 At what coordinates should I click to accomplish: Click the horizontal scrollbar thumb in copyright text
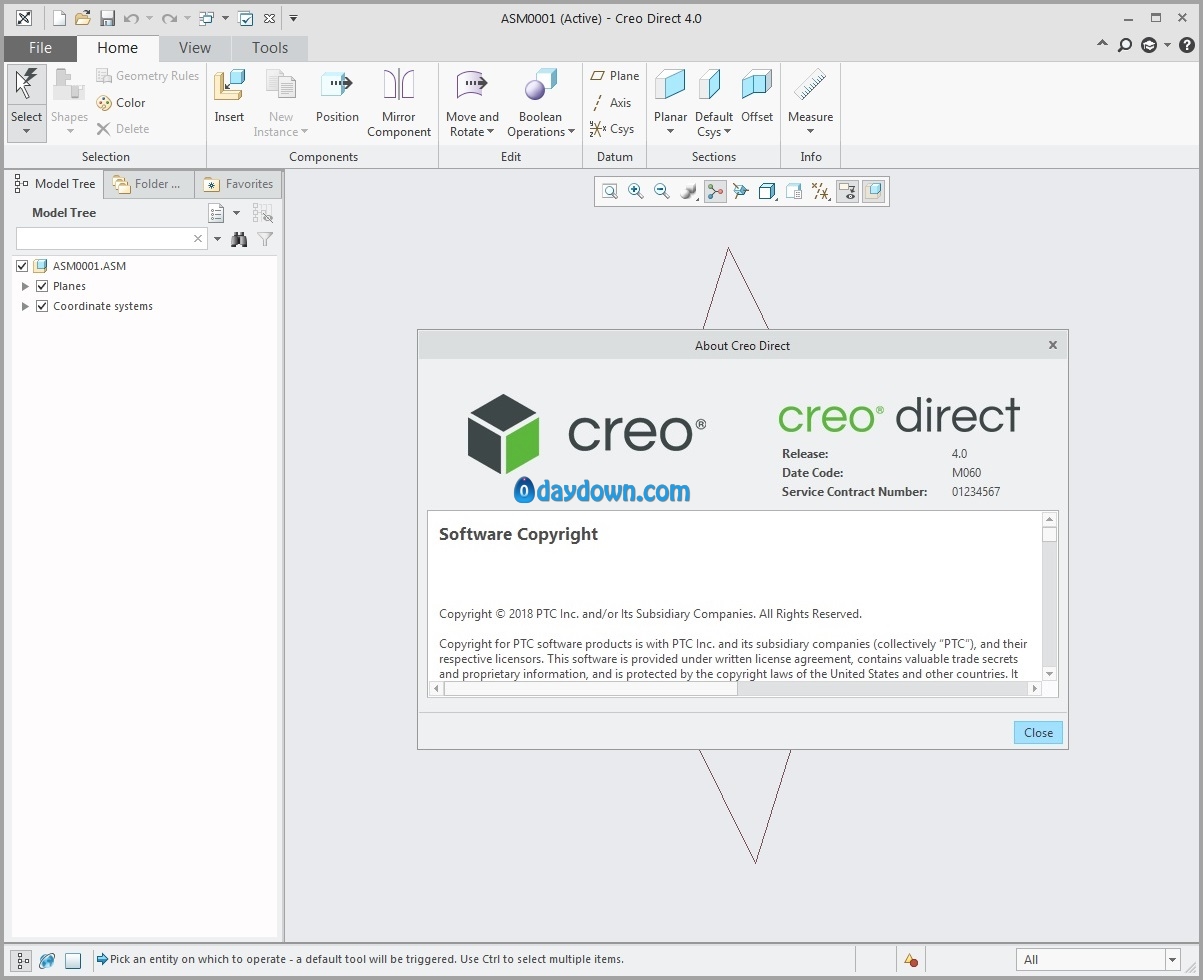coord(591,689)
